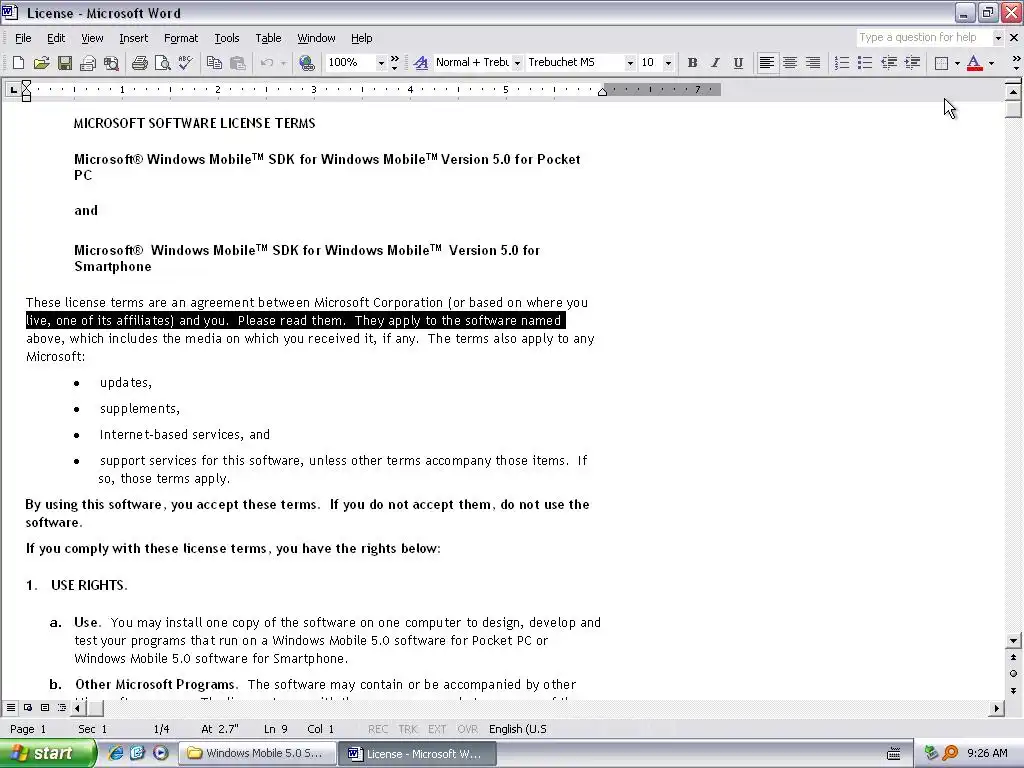
Task: Open a file with the folder icon
Action: (41, 63)
